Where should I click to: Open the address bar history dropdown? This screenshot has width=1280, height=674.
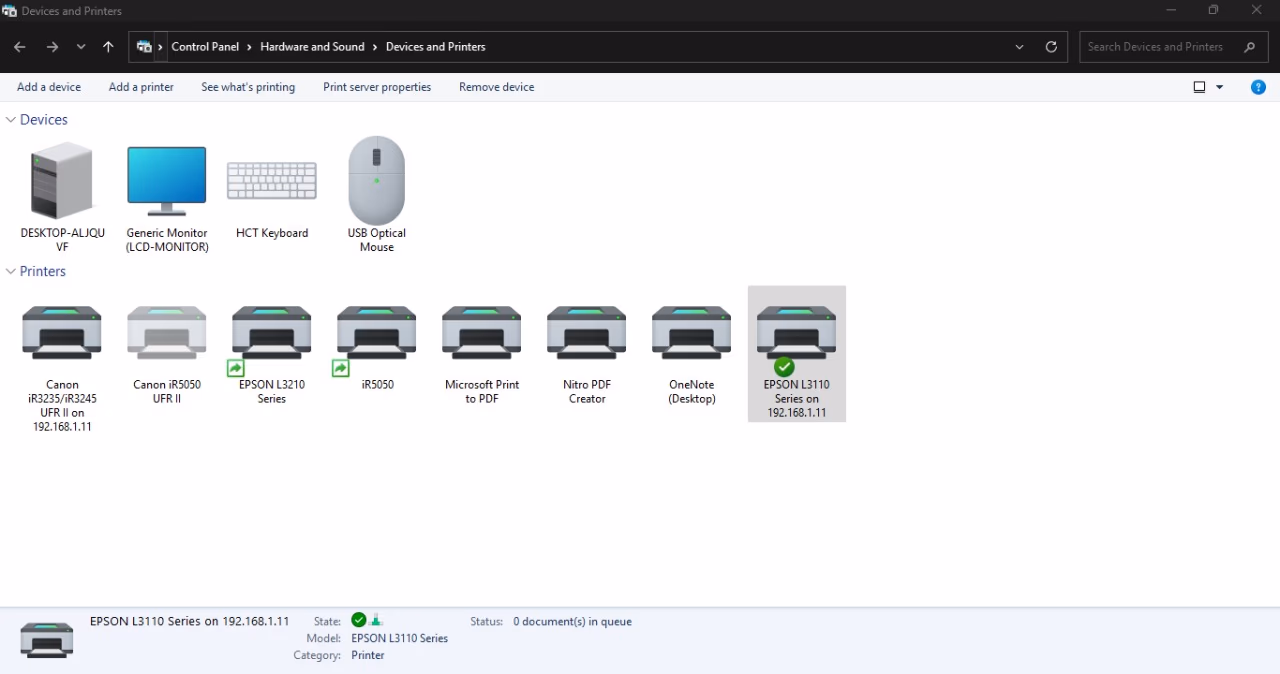click(1019, 47)
